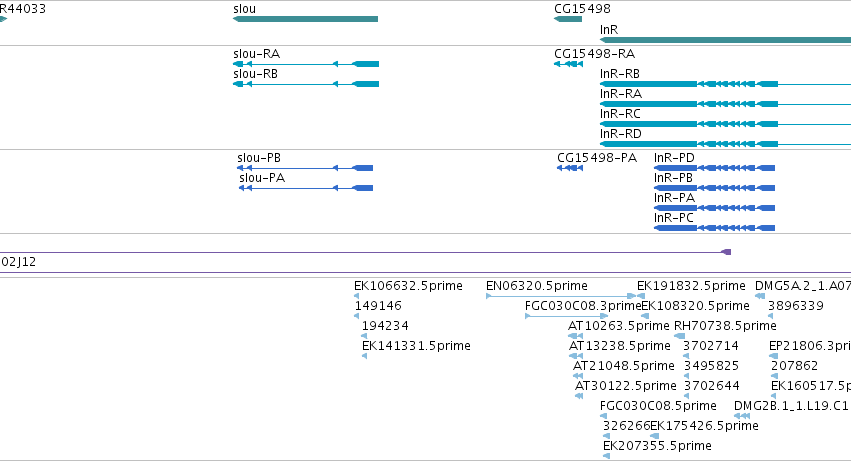Select the slou-PB protein feature

305,168
